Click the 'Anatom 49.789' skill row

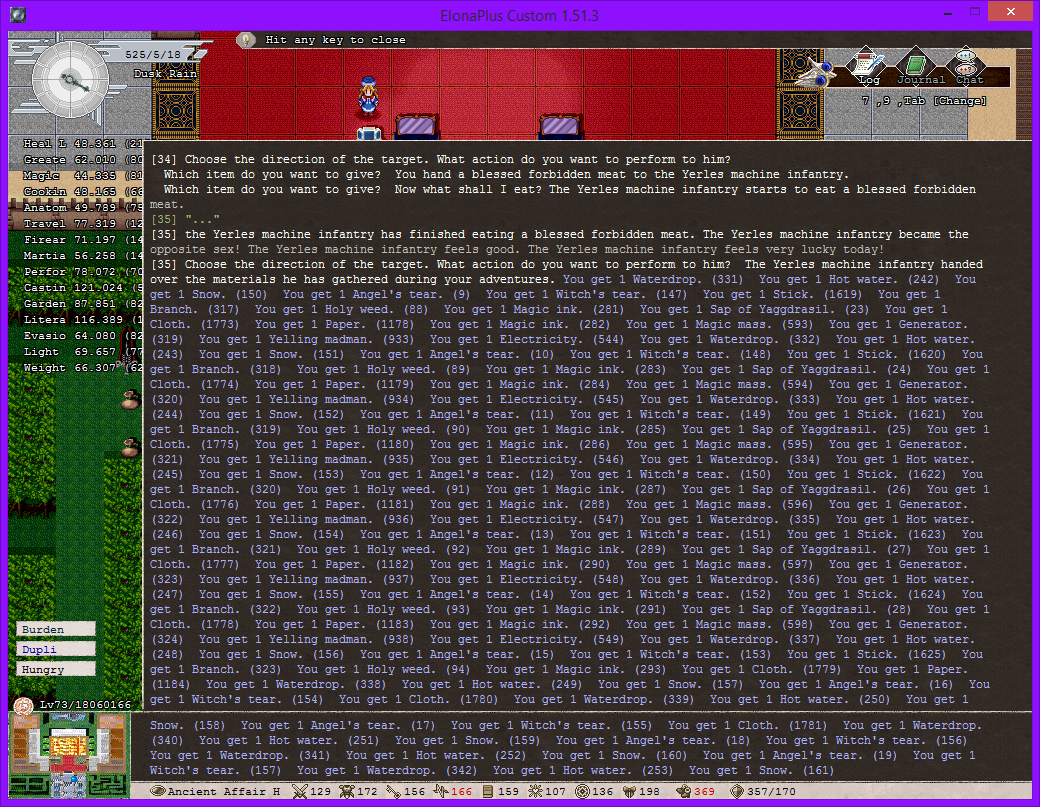[82, 208]
